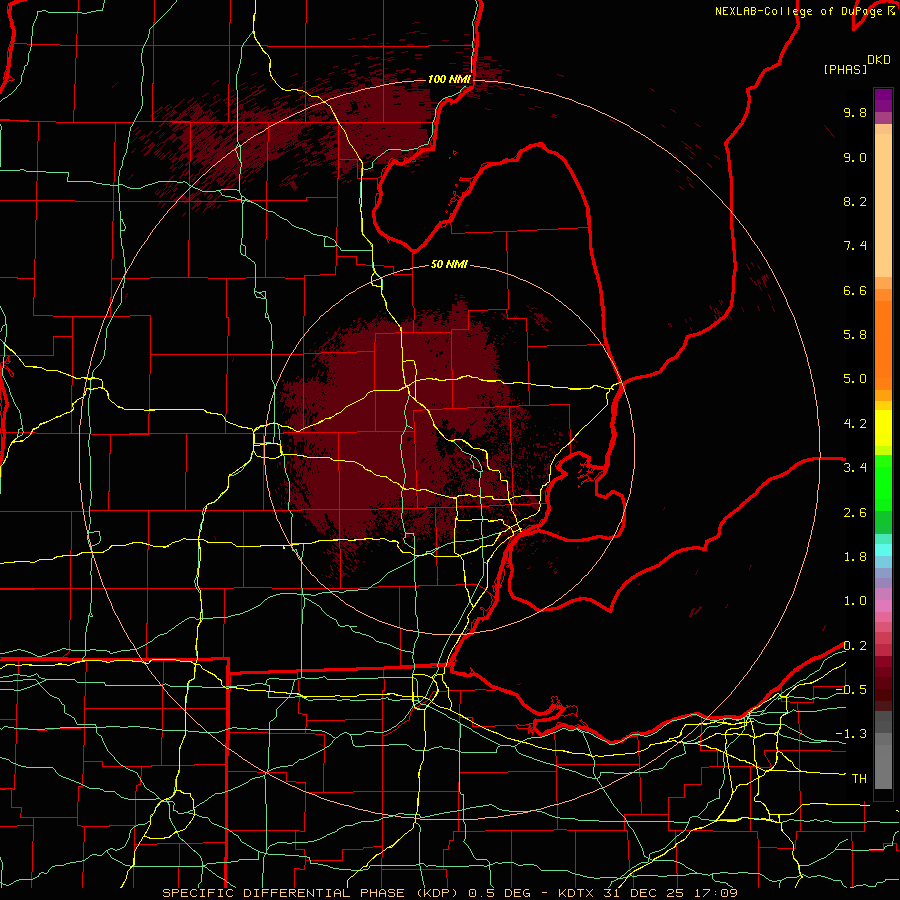Select the 8.2 legend value
900x900 pixels.
click(855, 201)
